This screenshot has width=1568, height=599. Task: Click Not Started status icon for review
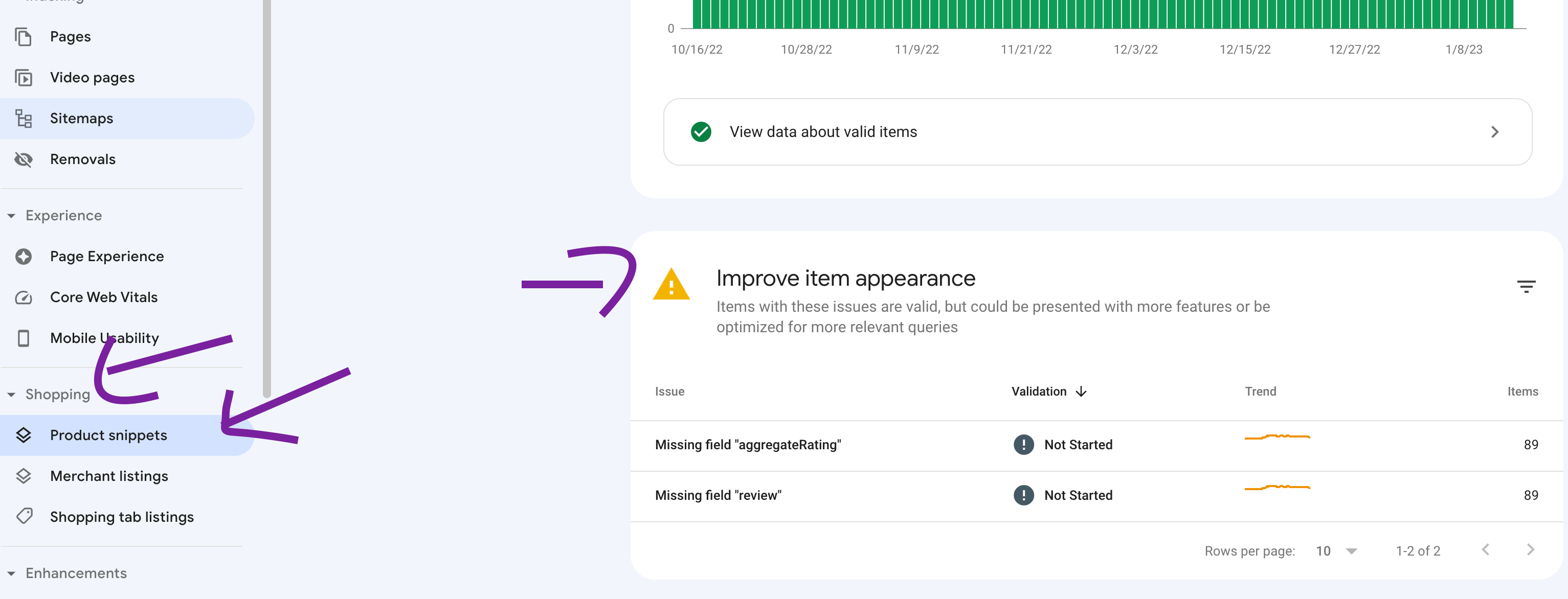[x=1023, y=495]
